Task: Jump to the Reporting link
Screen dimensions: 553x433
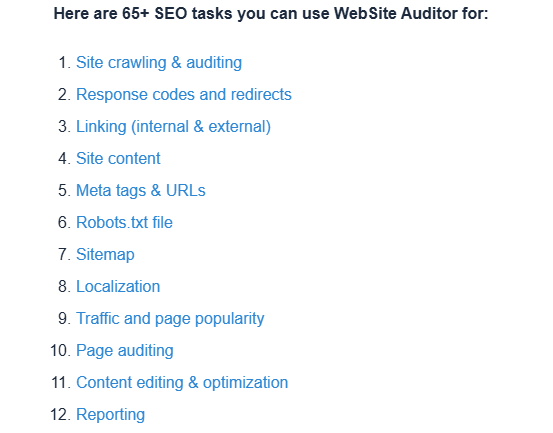Action: pos(110,415)
